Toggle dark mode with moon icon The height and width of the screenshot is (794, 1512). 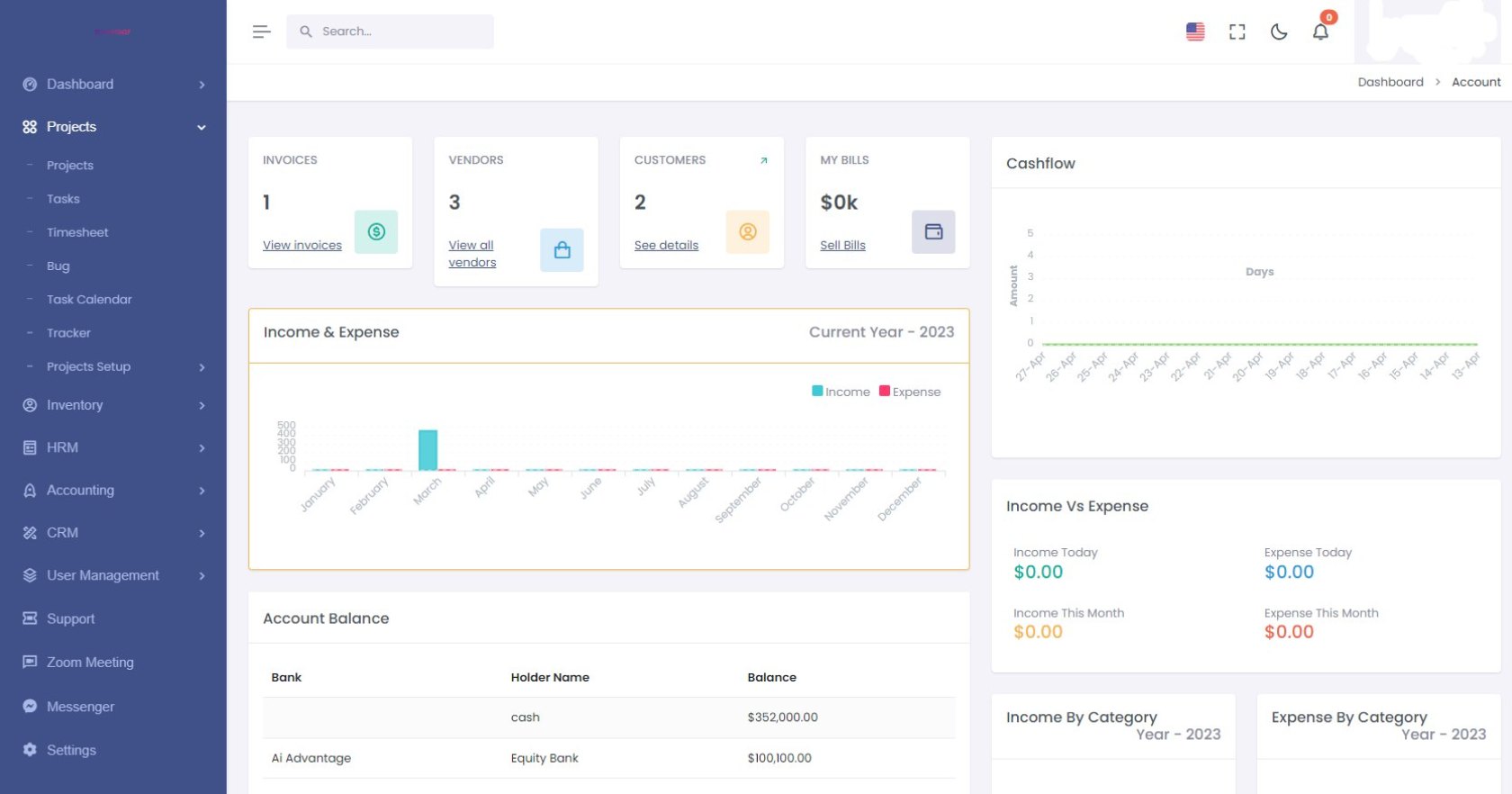point(1278,32)
